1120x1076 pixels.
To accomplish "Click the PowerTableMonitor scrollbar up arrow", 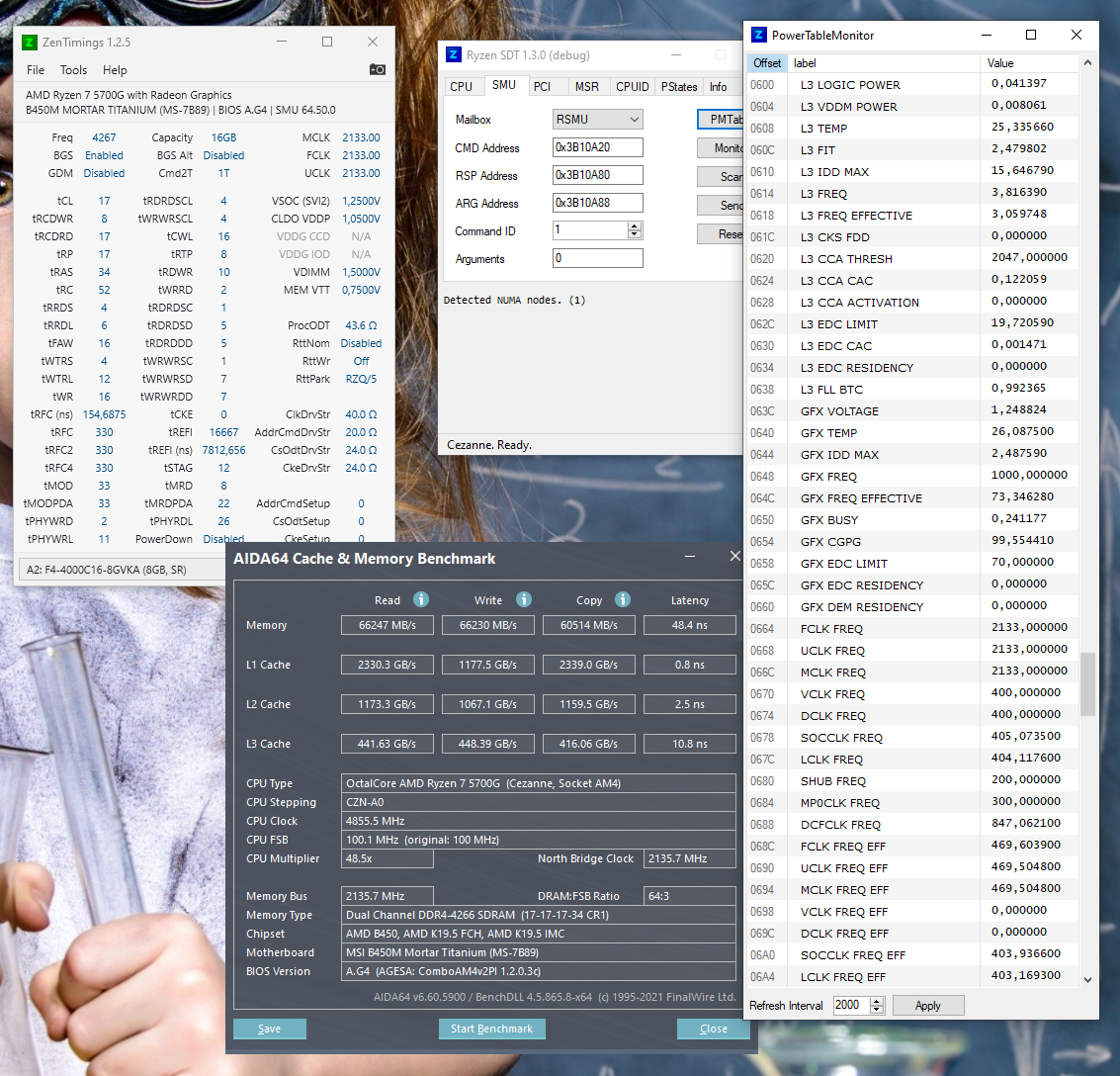I will pos(1087,63).
